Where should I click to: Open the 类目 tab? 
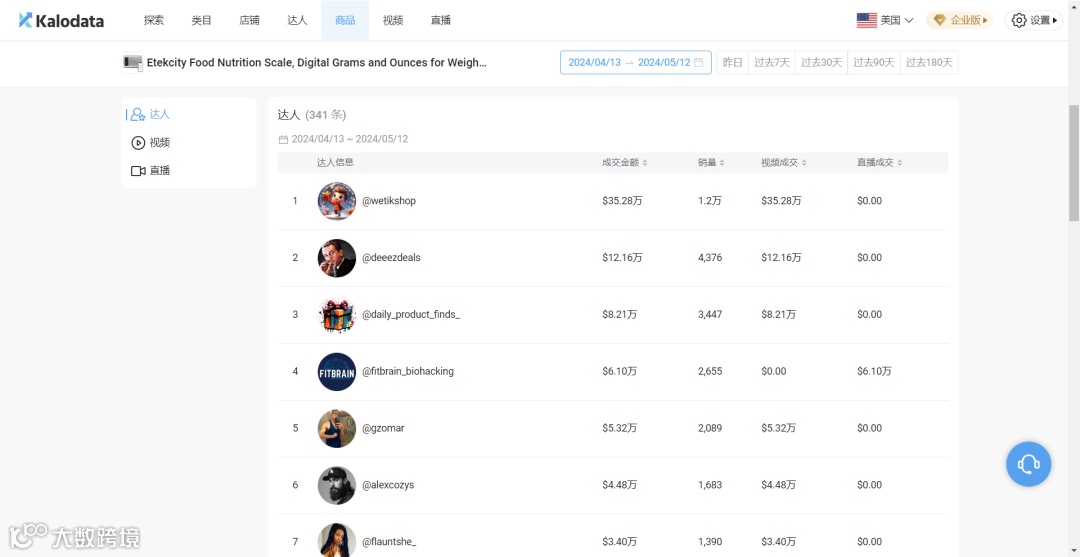[201, 21]
